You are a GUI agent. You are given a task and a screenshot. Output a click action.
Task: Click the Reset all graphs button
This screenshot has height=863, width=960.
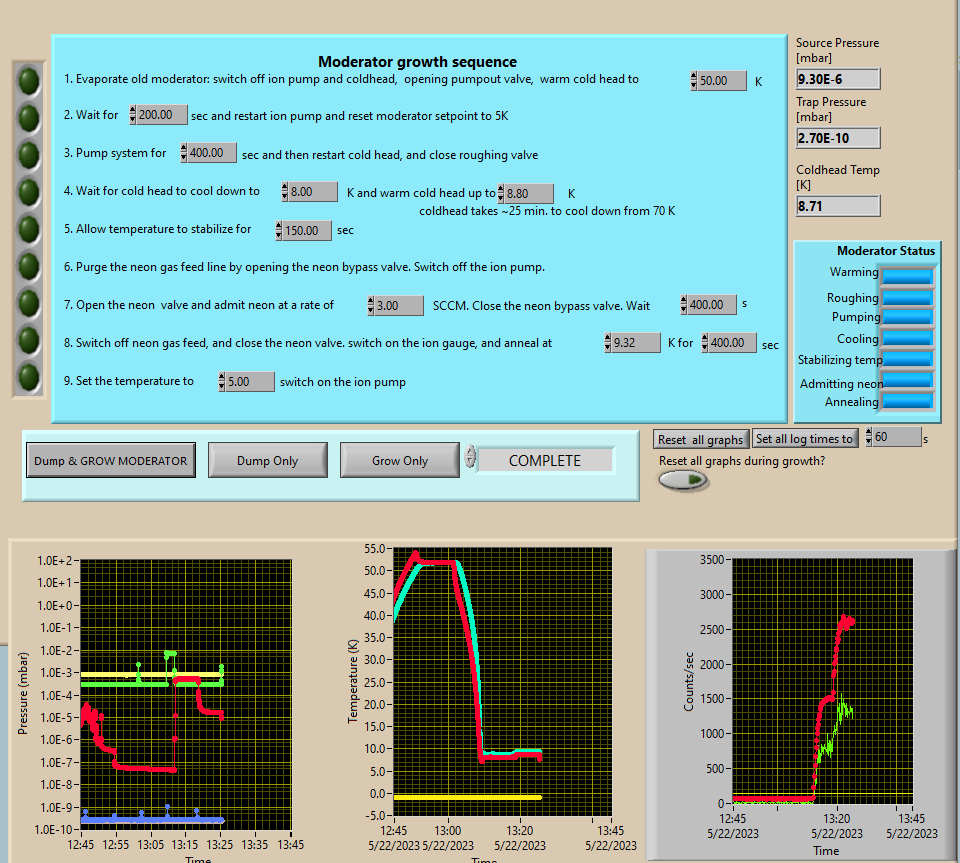700,439
